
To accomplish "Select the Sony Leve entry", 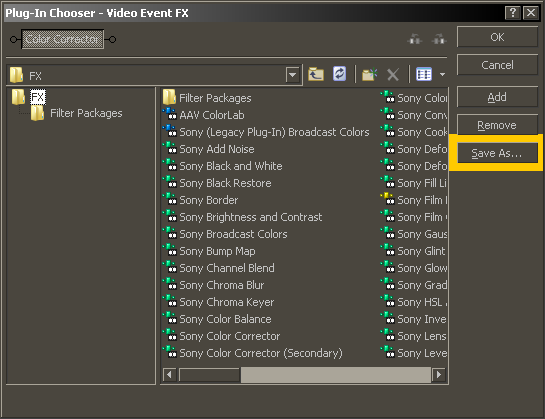I will click(x=413, y=354).
